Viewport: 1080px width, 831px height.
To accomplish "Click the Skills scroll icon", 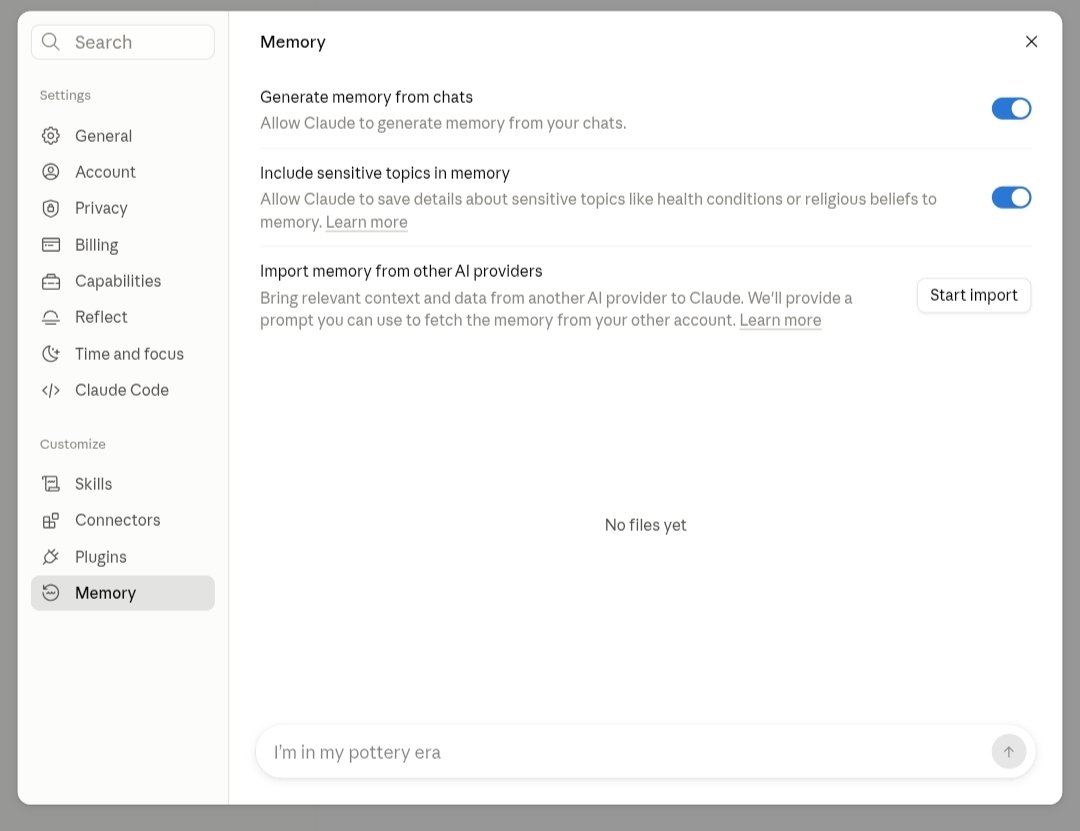I will point(50,484).
